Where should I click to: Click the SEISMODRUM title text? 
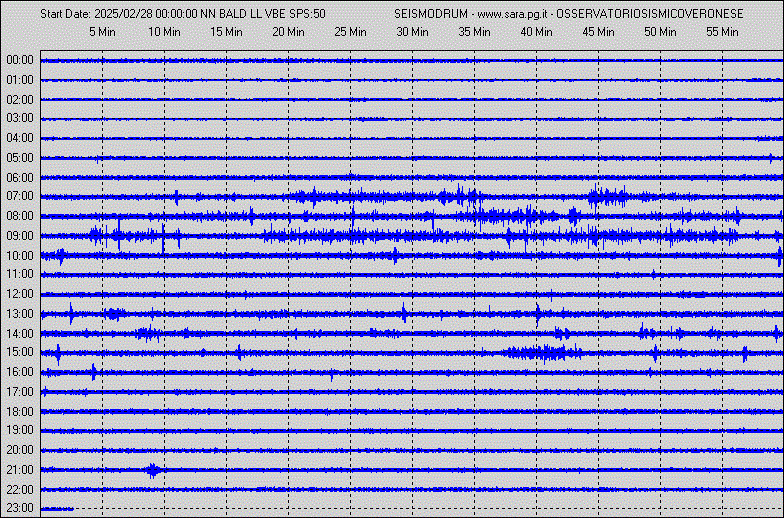(x=431, y=14)
